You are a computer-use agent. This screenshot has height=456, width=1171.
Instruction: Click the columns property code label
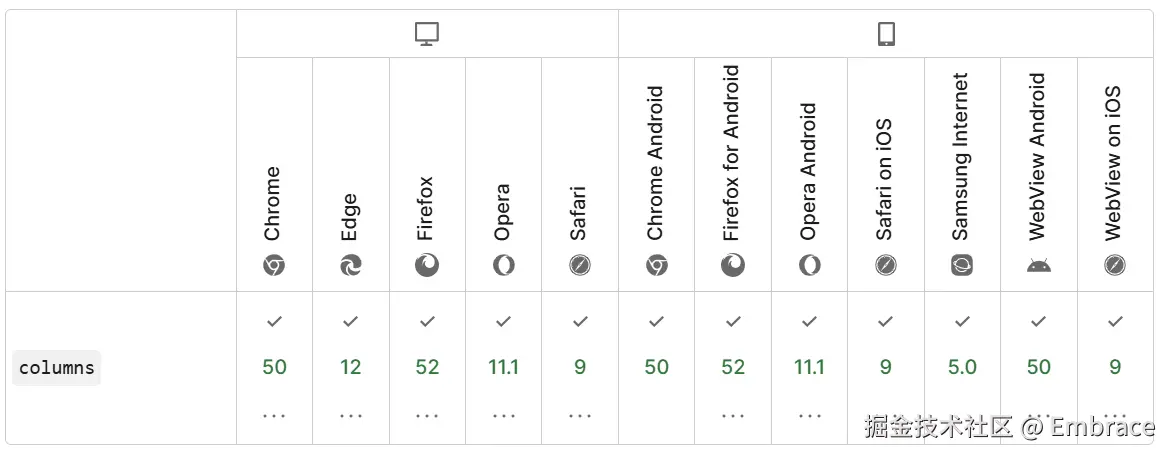57,368
